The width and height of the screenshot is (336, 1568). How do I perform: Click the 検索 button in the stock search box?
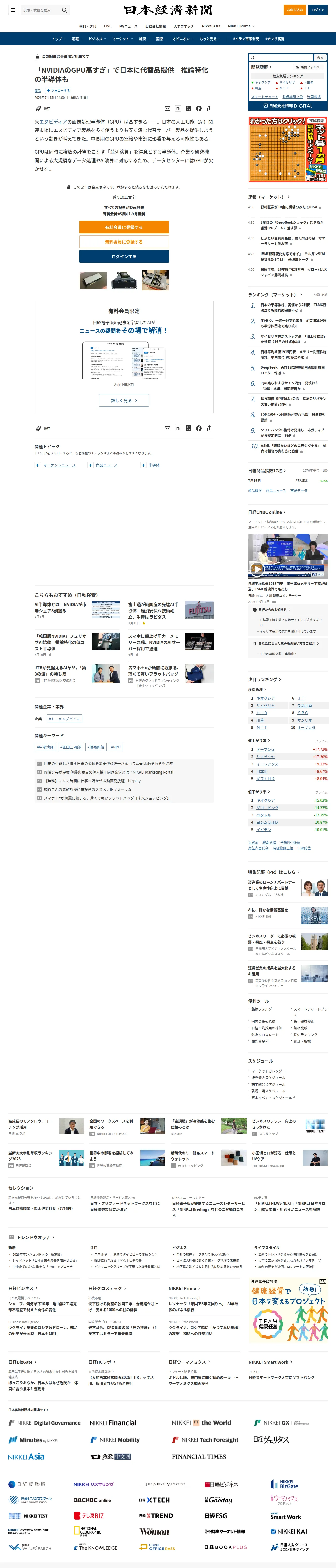320,57
